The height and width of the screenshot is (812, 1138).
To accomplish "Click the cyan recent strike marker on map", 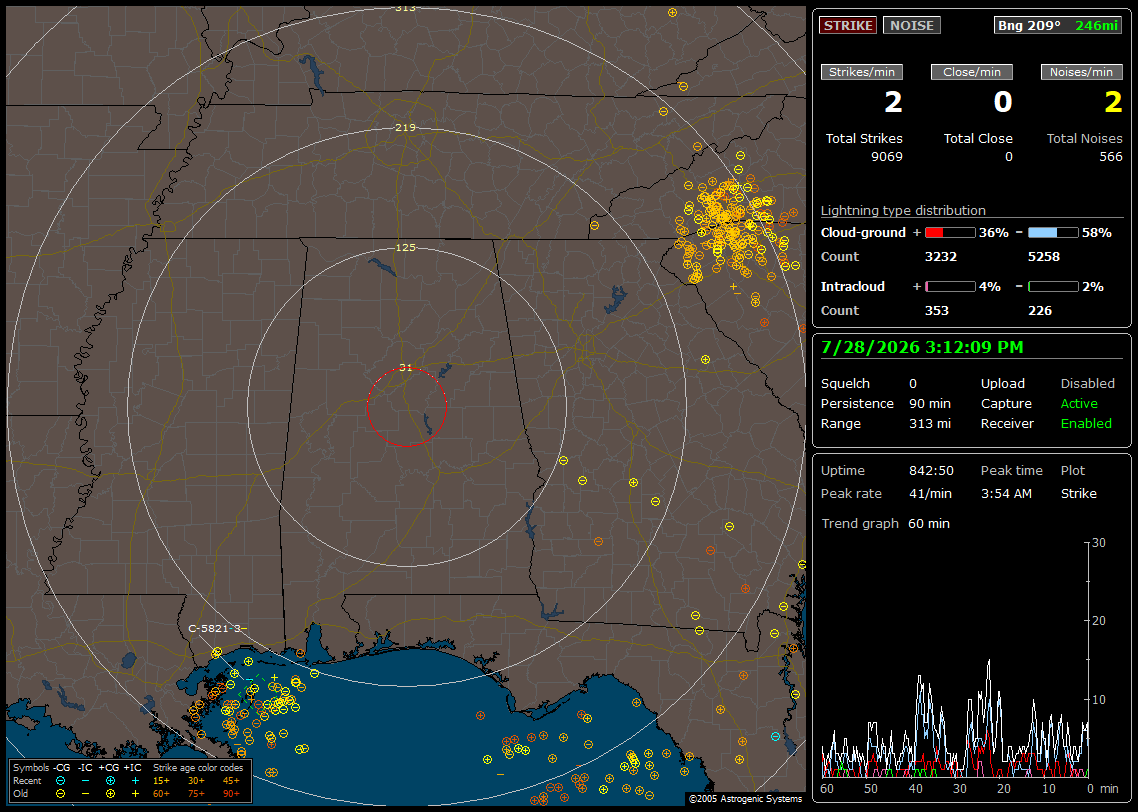I will (x=775, y=737).
